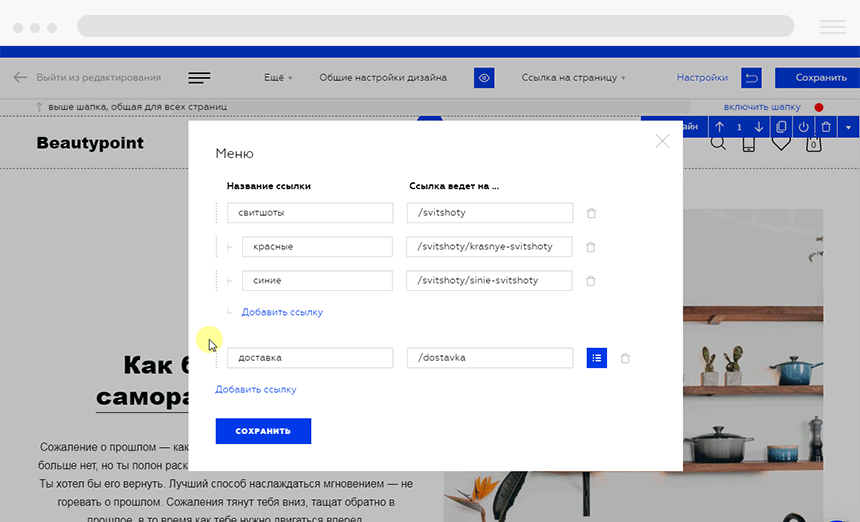Viewport: 860px width, 522px height.
Task: Click the browser address bar
Action: click(435, 26)
